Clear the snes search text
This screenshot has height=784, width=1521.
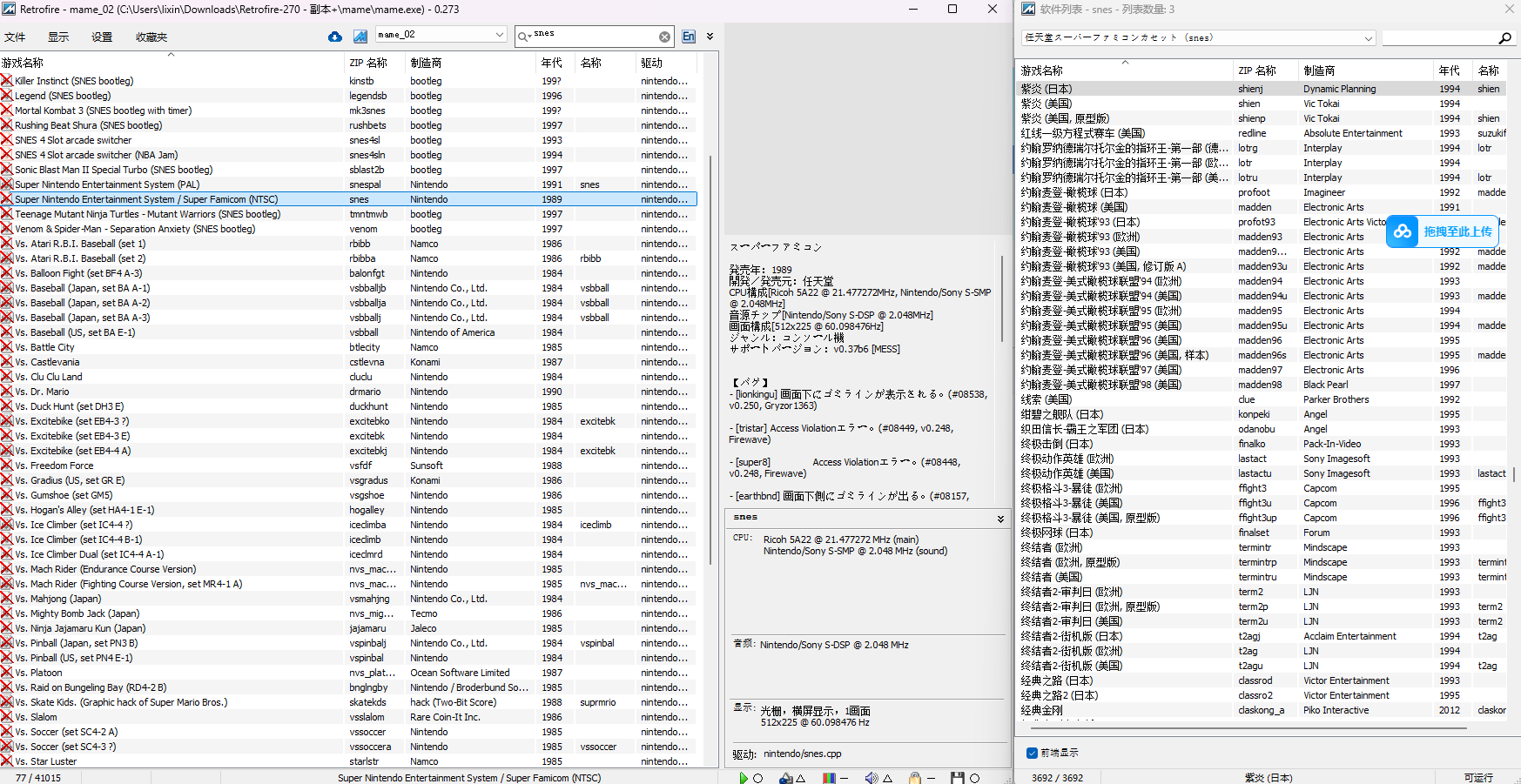(x=665, y=37)
